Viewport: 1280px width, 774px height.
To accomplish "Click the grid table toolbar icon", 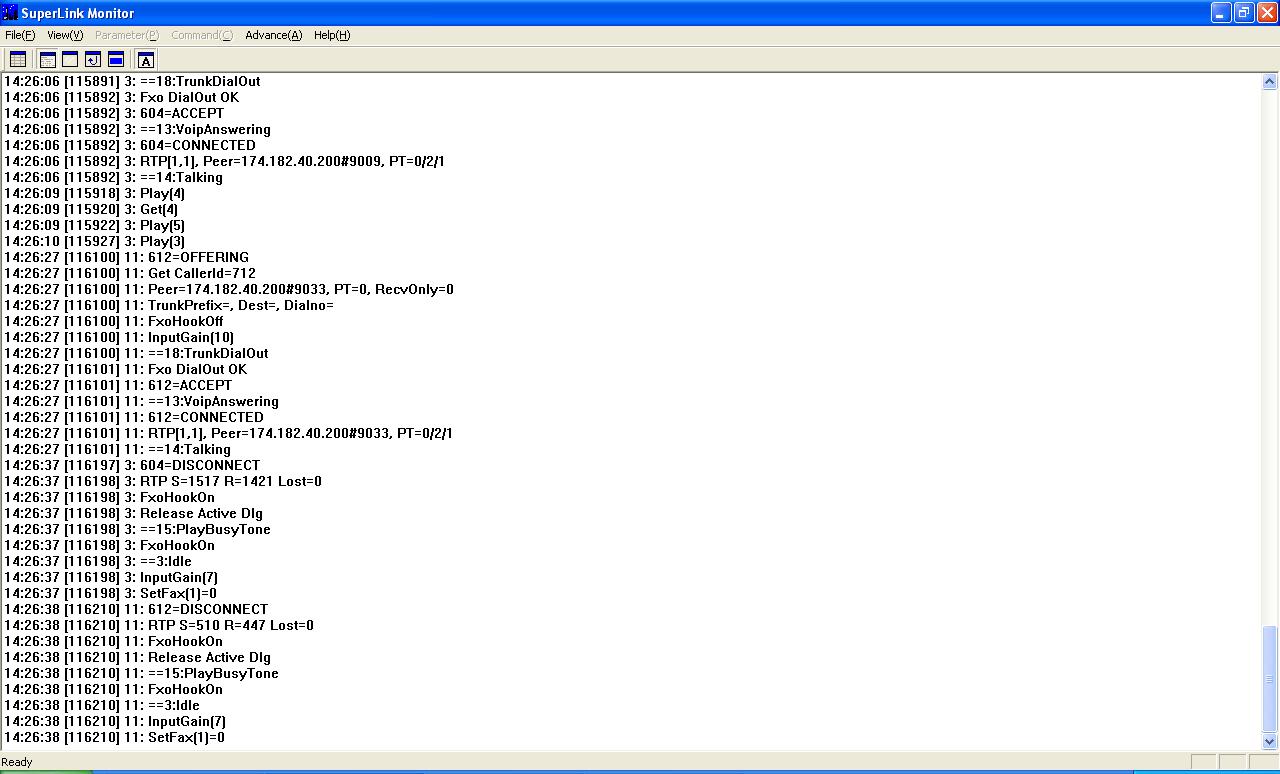I will pyautogui.click(x=17, y=60).
